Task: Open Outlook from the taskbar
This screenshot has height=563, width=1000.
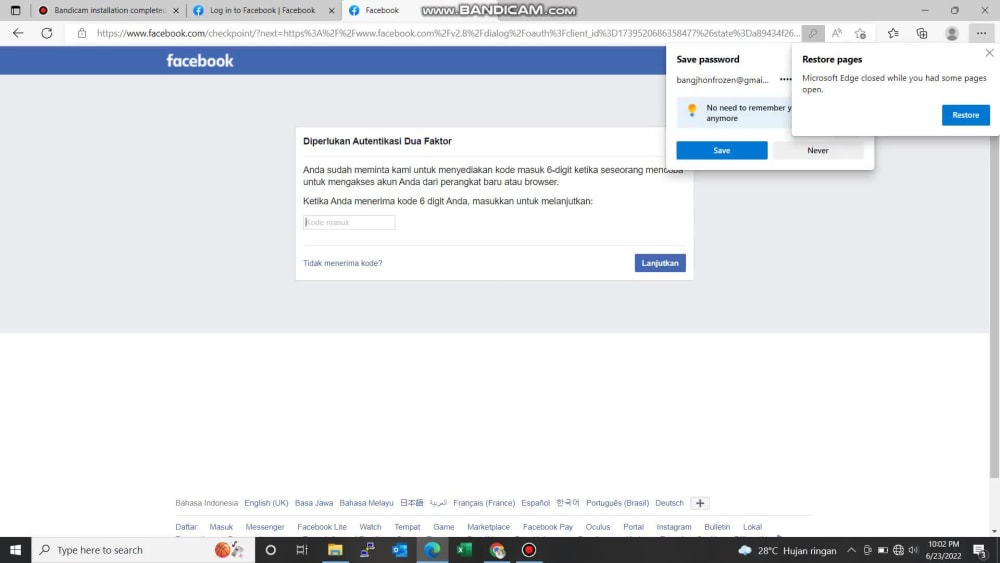Action: coord(400,550)
